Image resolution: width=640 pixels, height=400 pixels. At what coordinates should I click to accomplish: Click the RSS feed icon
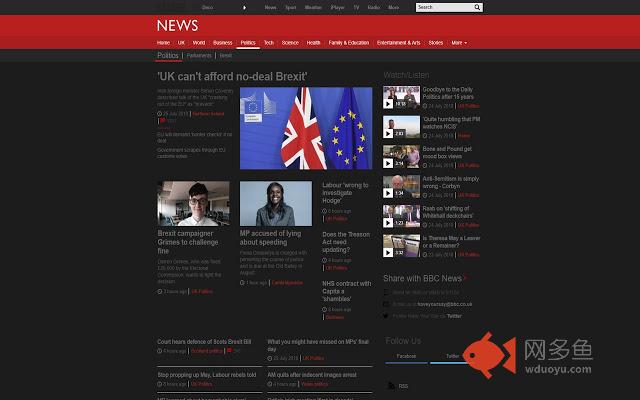(x=391, y=386)
